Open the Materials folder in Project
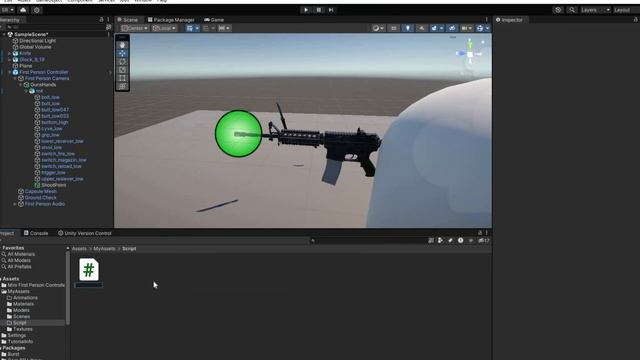Viewport: 640px width, 360px height. click(23, 304)
